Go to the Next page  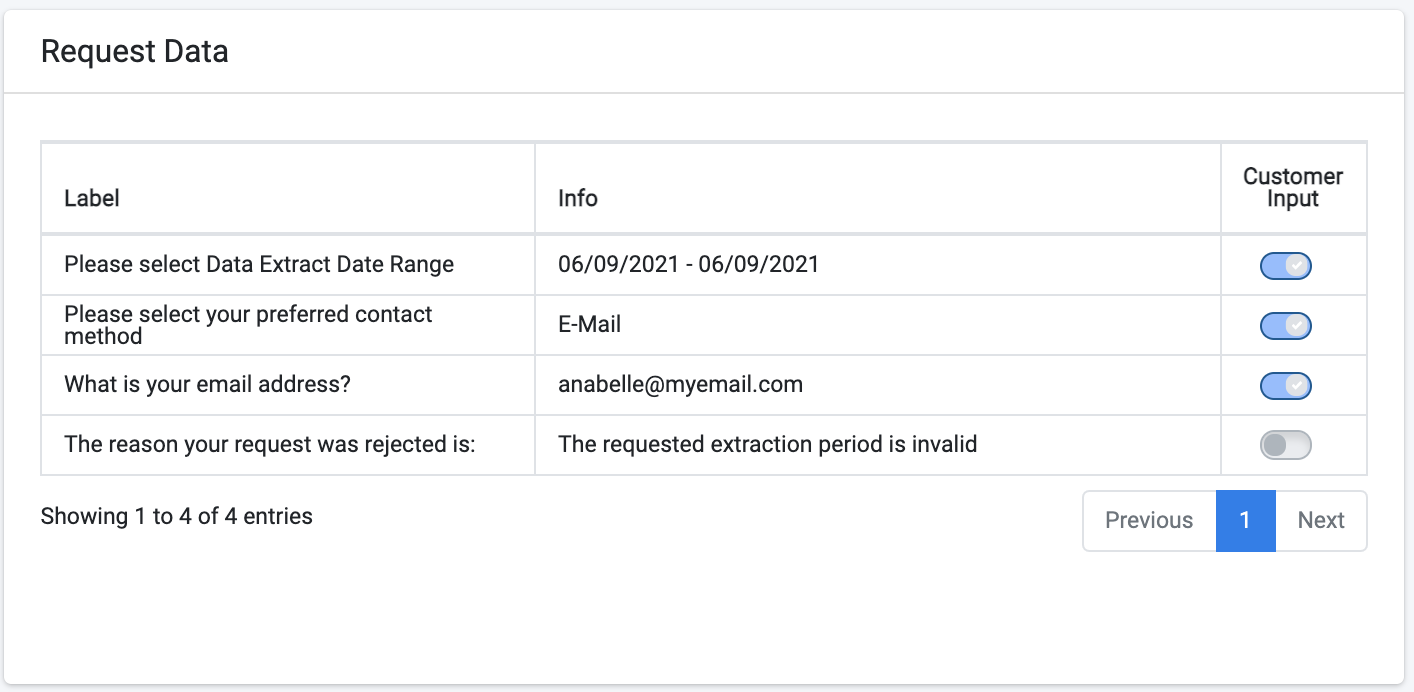(1321, 520)
